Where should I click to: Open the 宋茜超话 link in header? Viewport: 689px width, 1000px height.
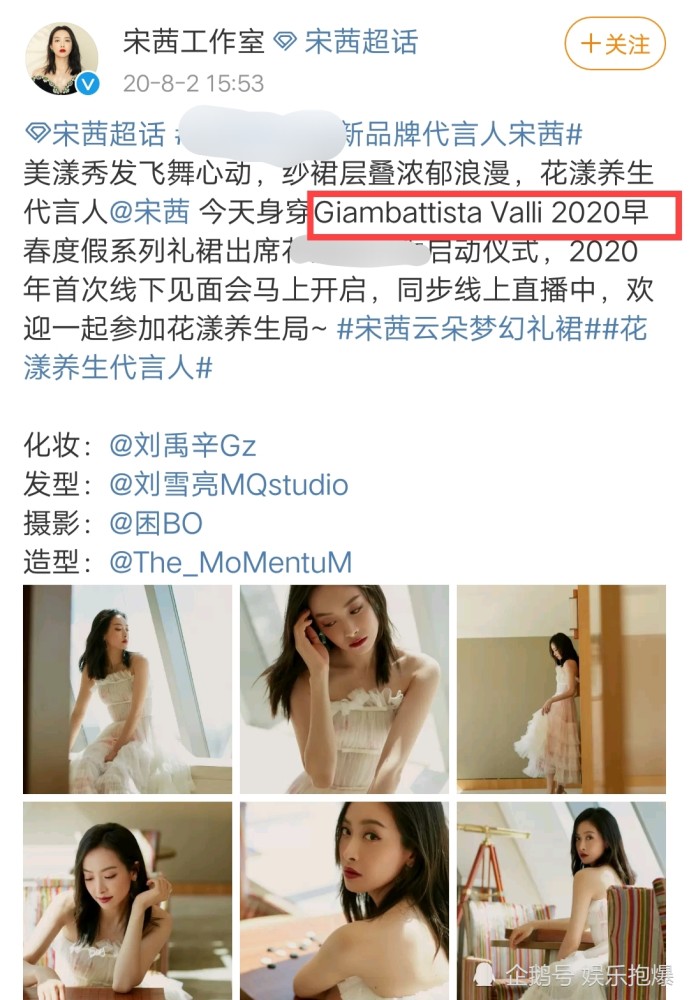pos(361,42)
